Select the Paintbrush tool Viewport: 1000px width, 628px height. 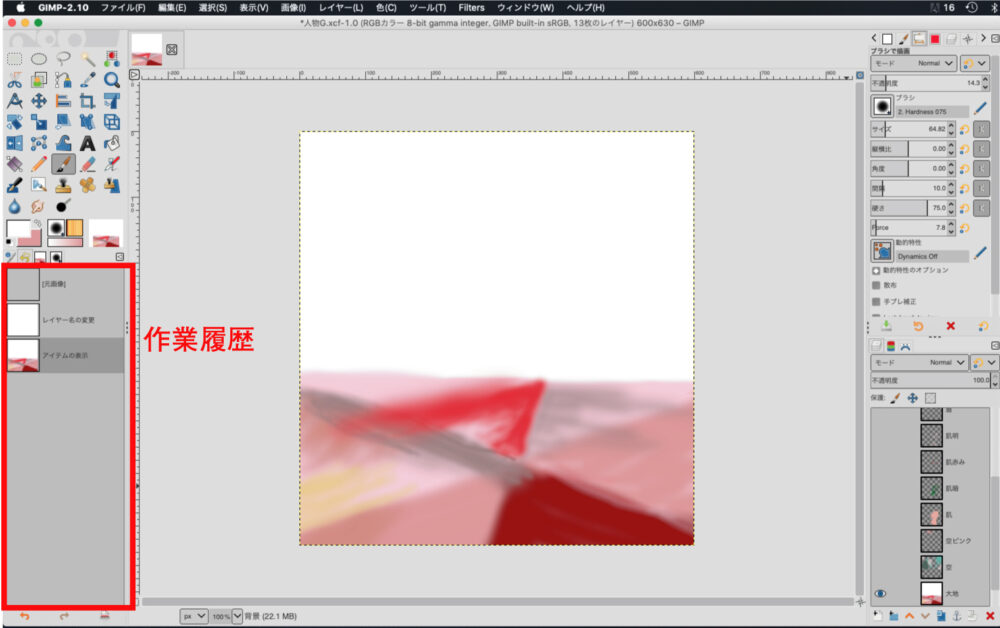pyautogui.click(x=63, y=164)
